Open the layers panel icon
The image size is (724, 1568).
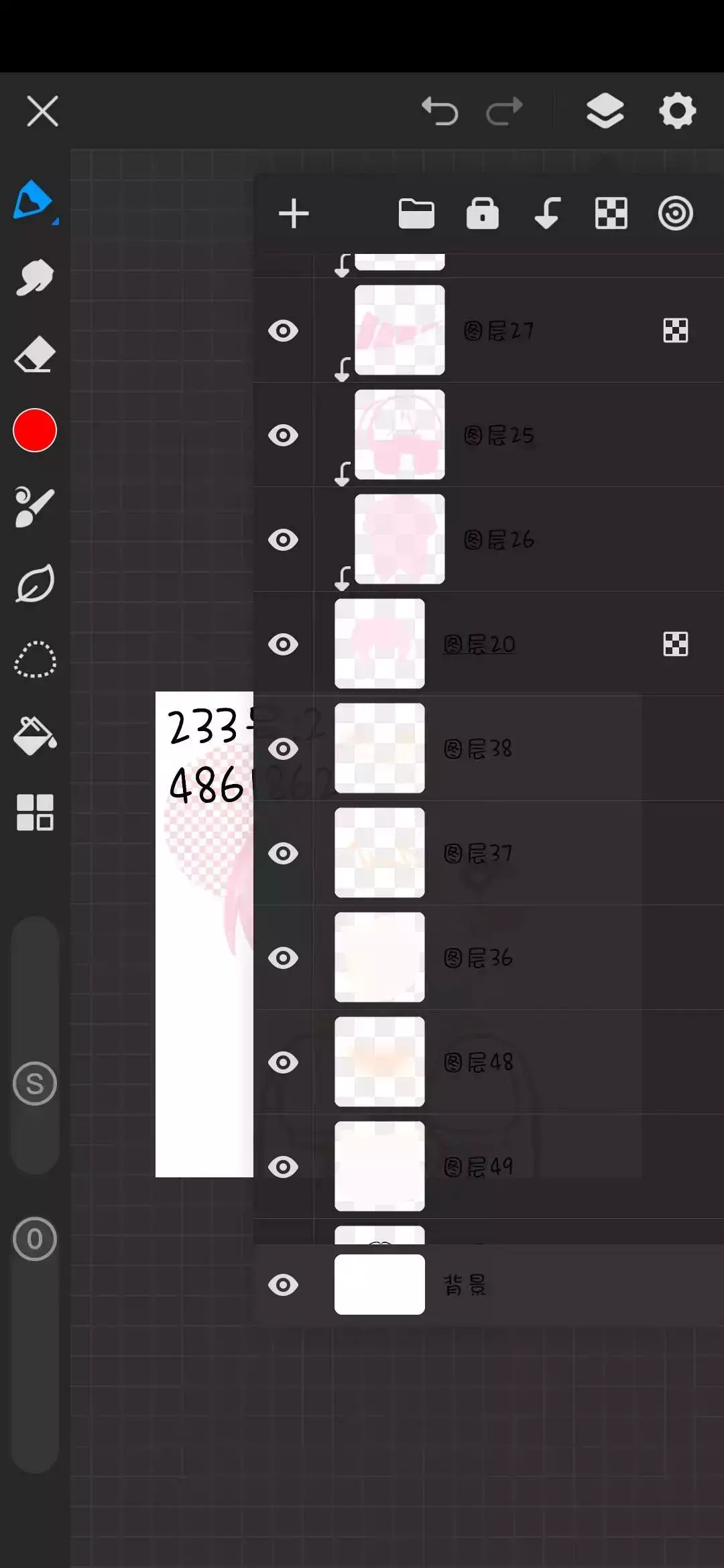pos(605,111)
